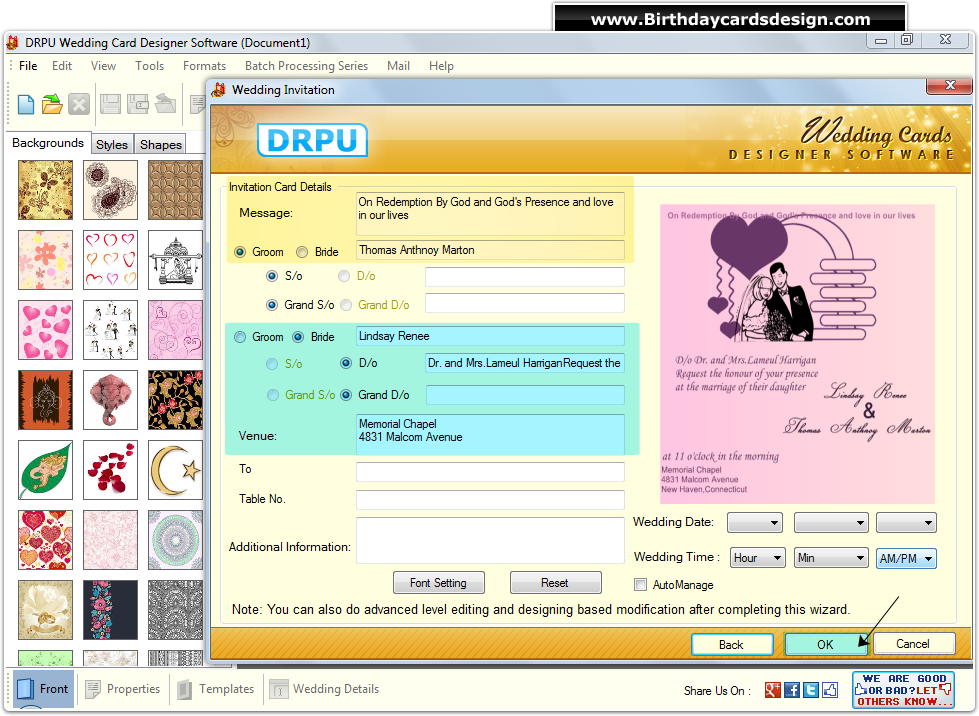This screenshot has height=716, width=979.
Task: Select the pink hearts background
Action: pos(46,330)
